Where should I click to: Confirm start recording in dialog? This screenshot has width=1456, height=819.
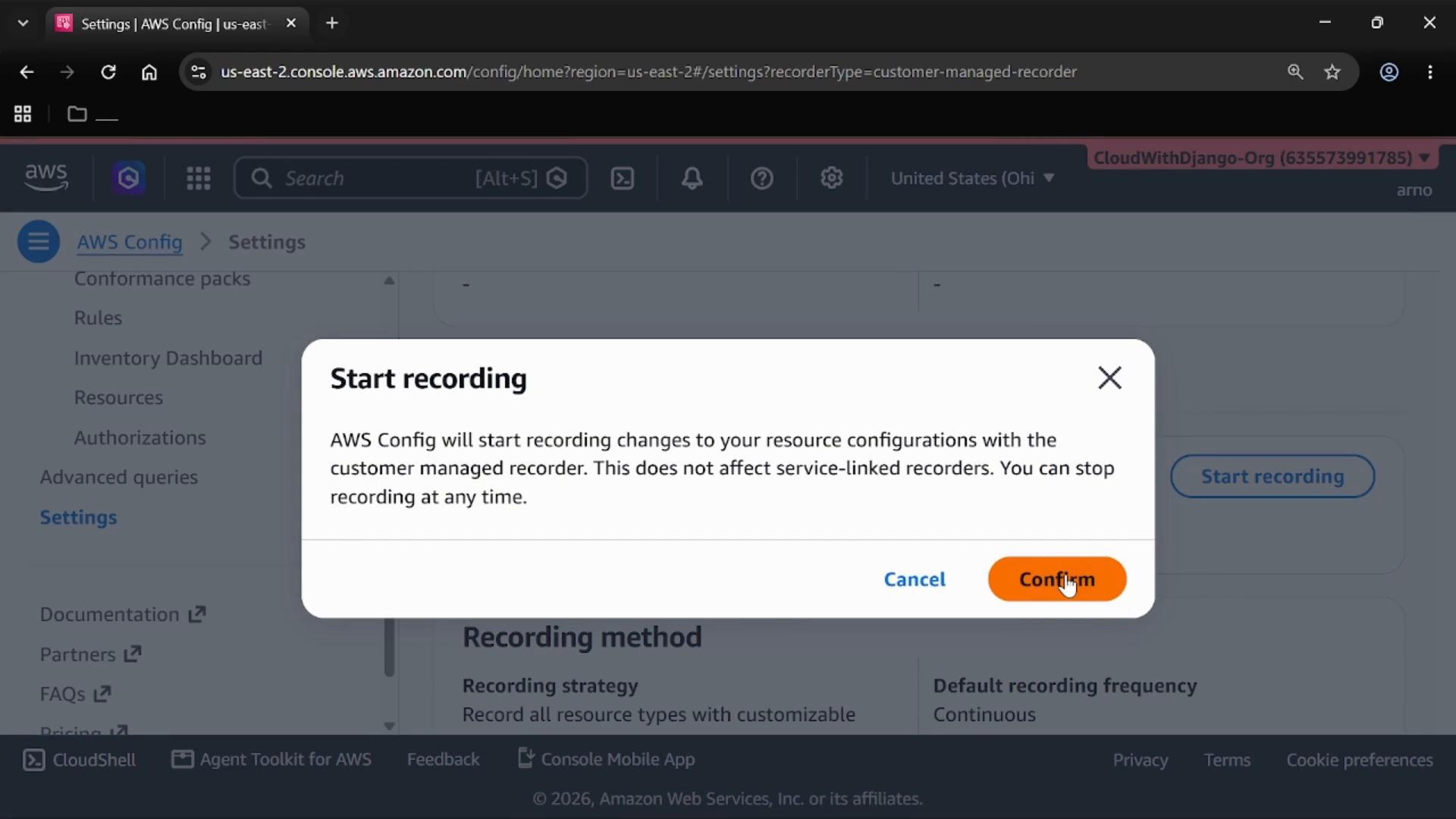point(1057,579)
